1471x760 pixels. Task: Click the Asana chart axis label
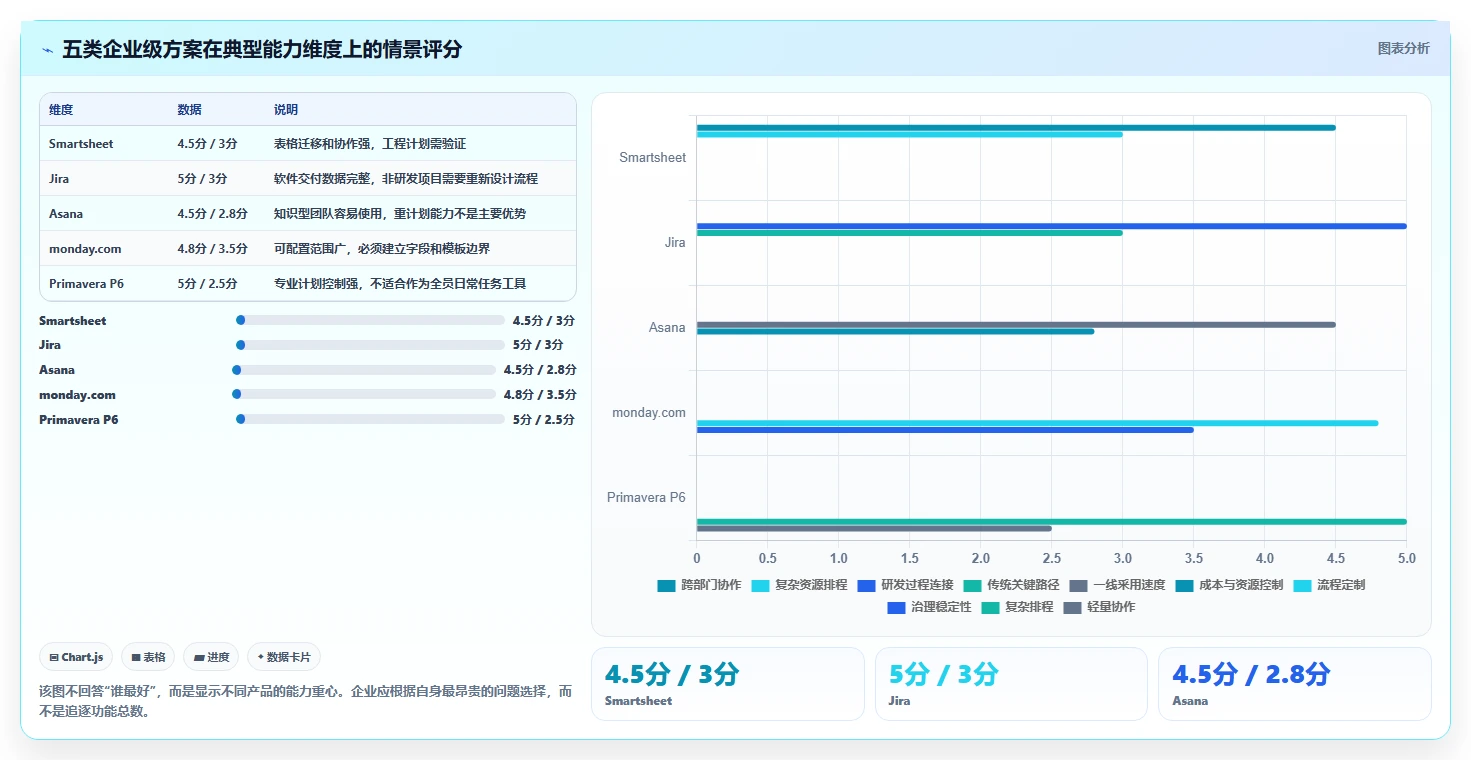(x=667, y=328)
